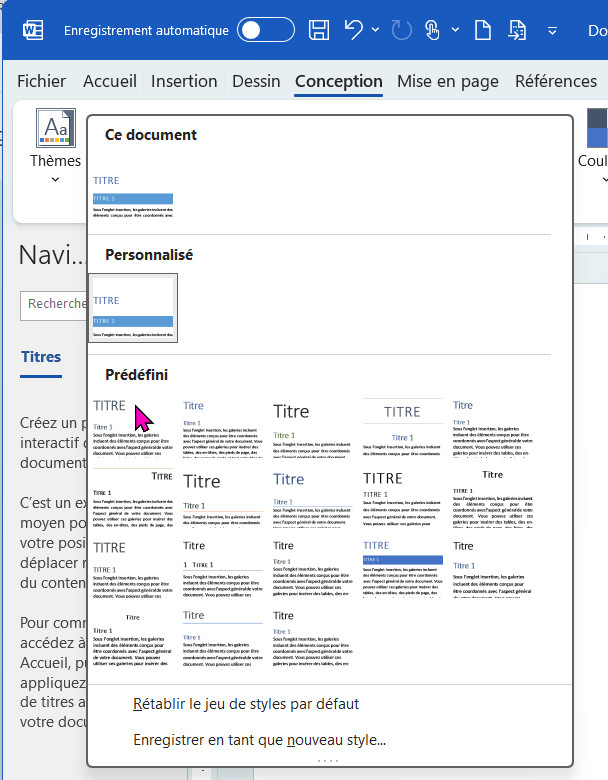Viewport: 608px width, 780px height.
Task: Open the Mise en page tab
Action: tap(448, 81)
